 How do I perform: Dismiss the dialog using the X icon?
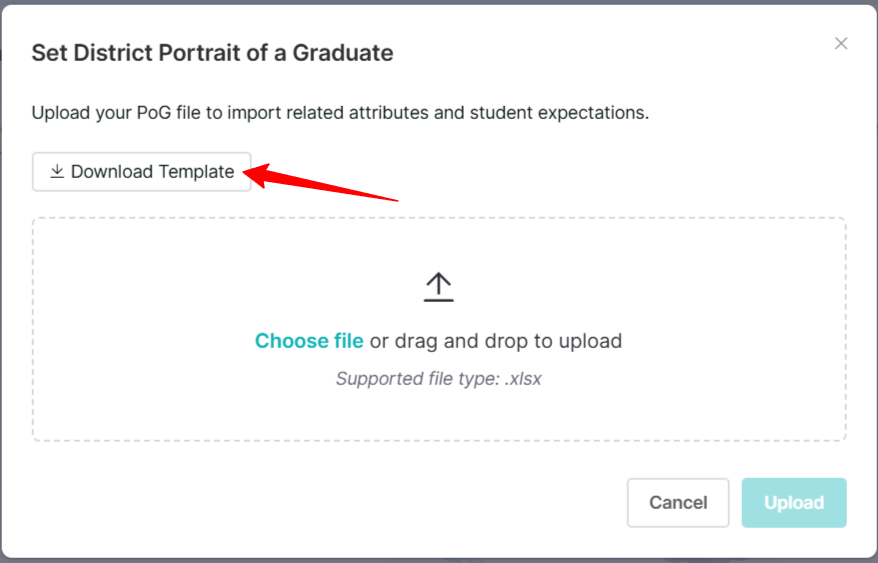[840, 43]
